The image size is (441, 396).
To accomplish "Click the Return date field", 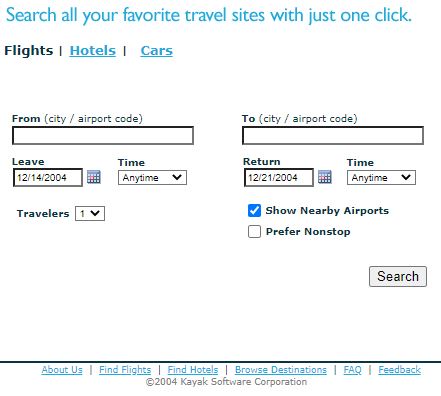I will [x=279, y=177].
